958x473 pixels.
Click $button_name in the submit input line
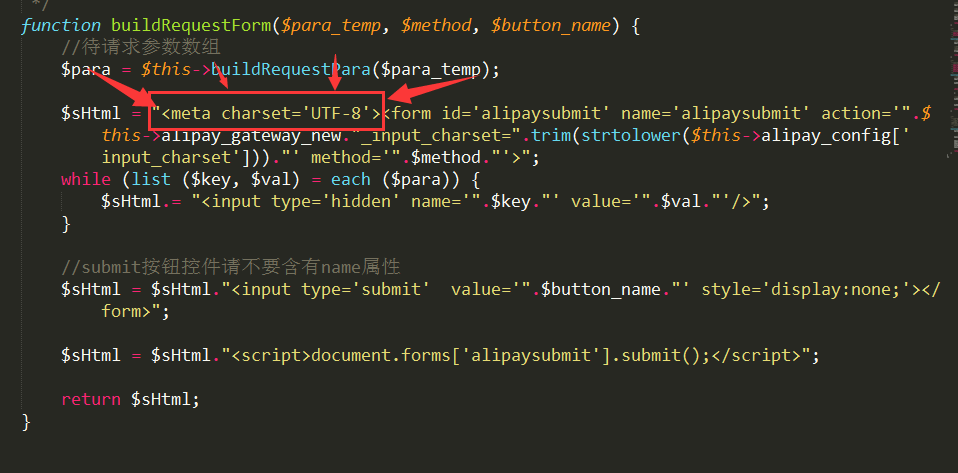(x=602, y=290)
